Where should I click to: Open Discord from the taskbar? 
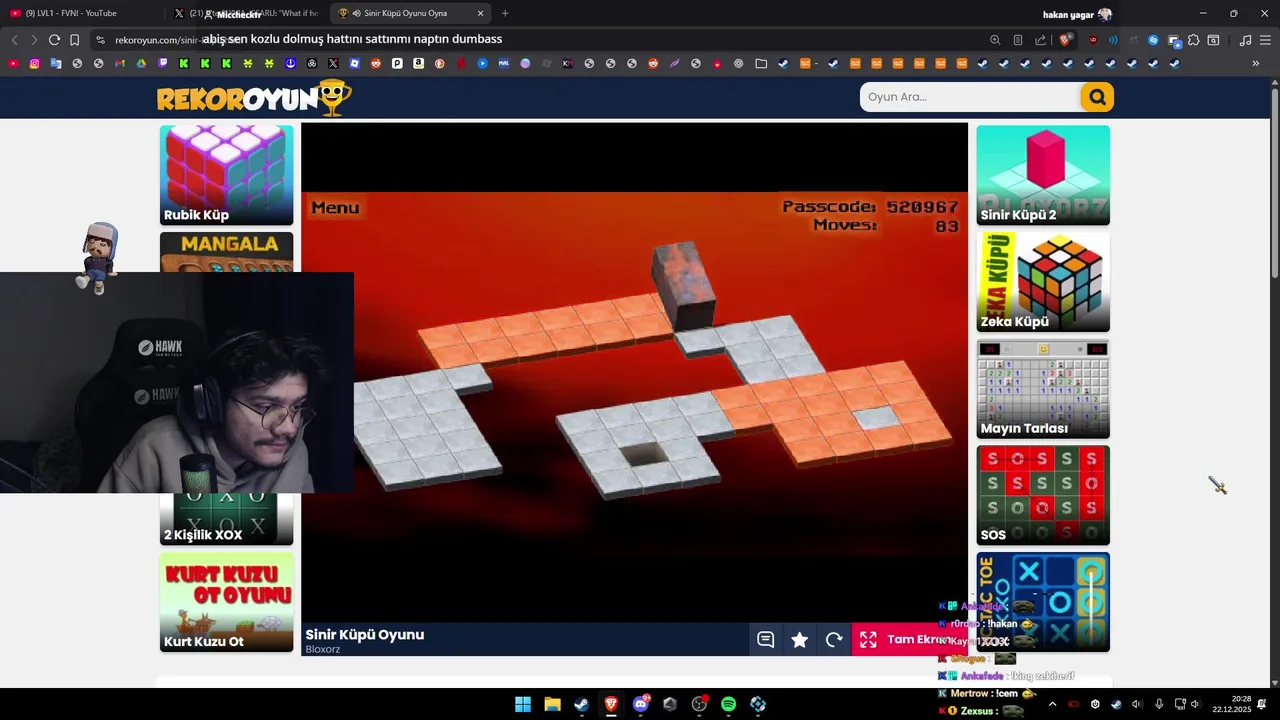(641, 704)
